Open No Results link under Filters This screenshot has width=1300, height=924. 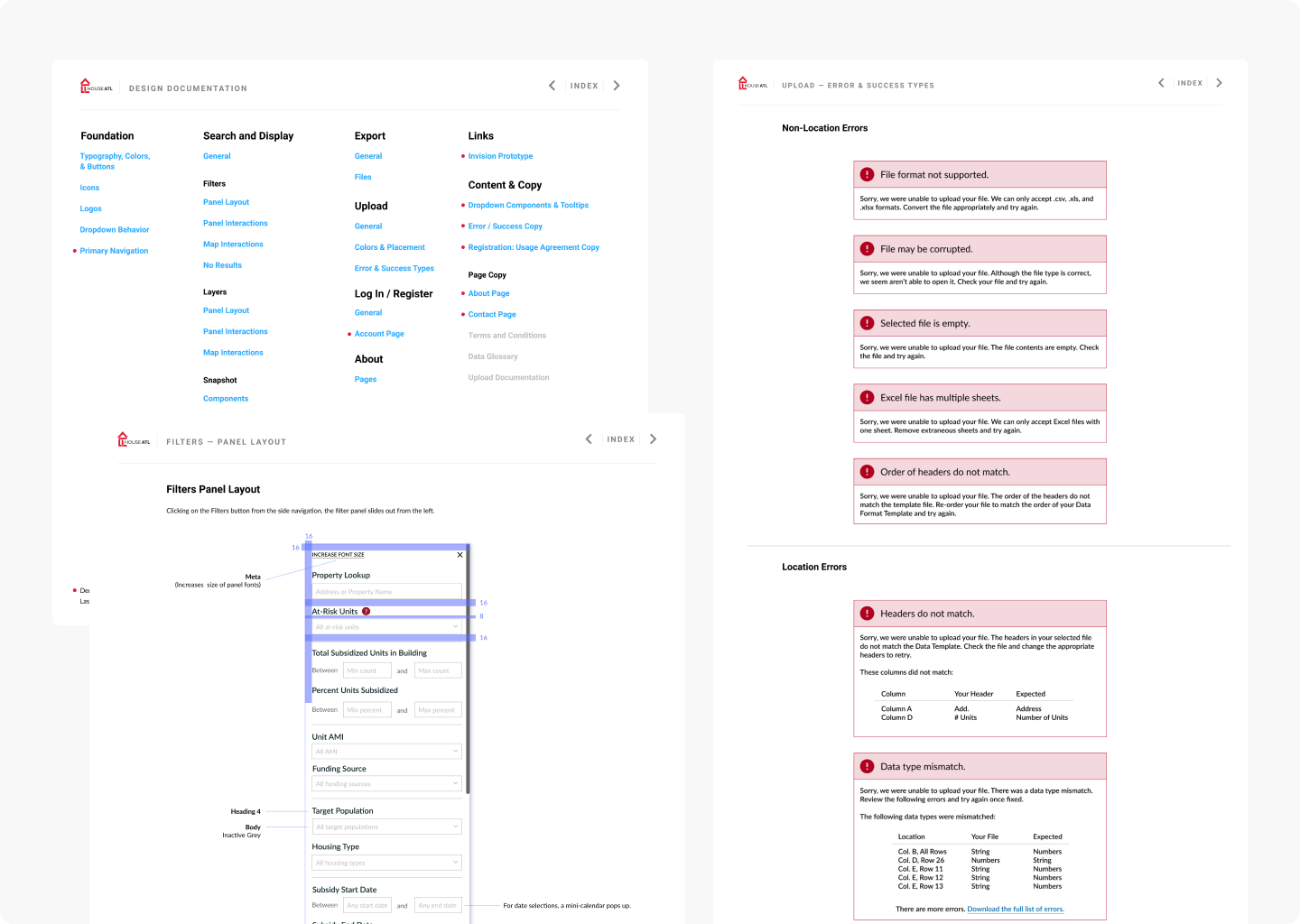pos(222,265)
